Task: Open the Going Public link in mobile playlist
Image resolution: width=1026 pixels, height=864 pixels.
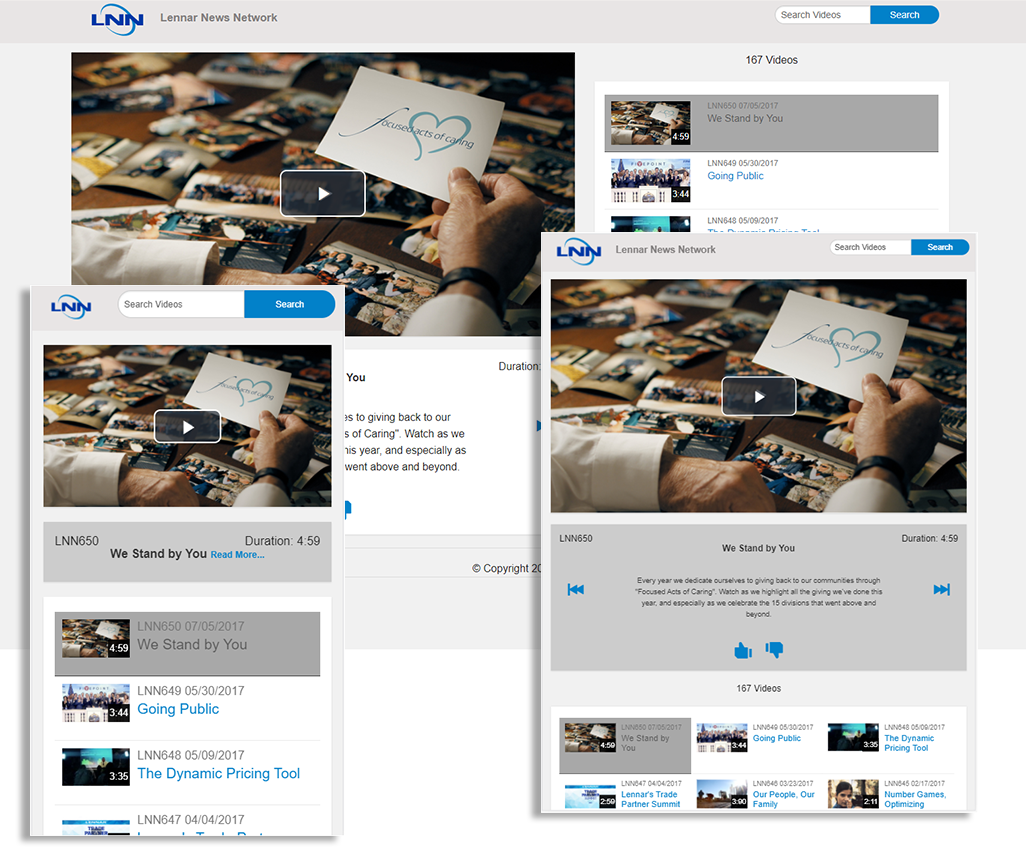Action: pos(178,709)
